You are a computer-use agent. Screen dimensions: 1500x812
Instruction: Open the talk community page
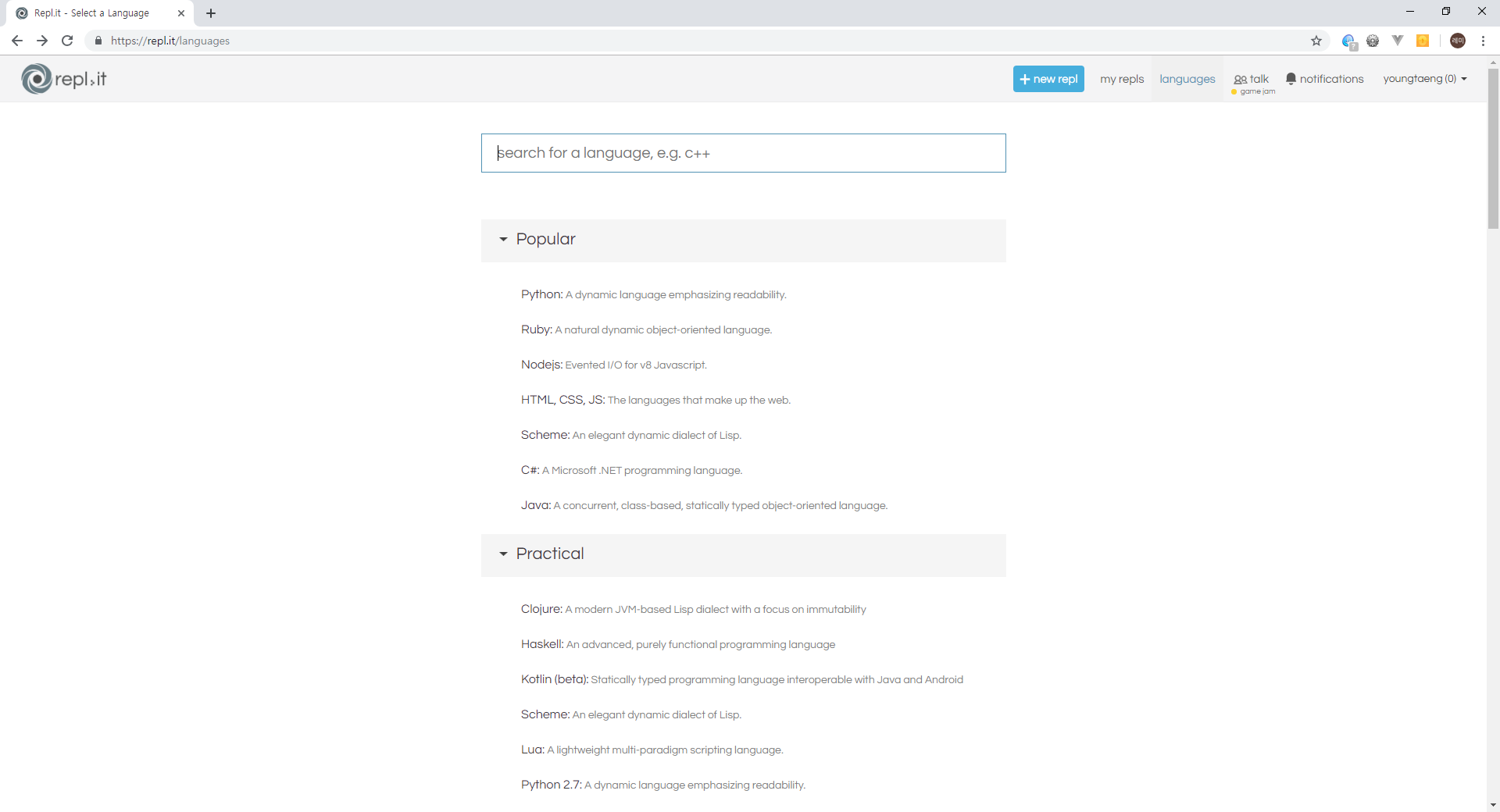click(1252, 79)
